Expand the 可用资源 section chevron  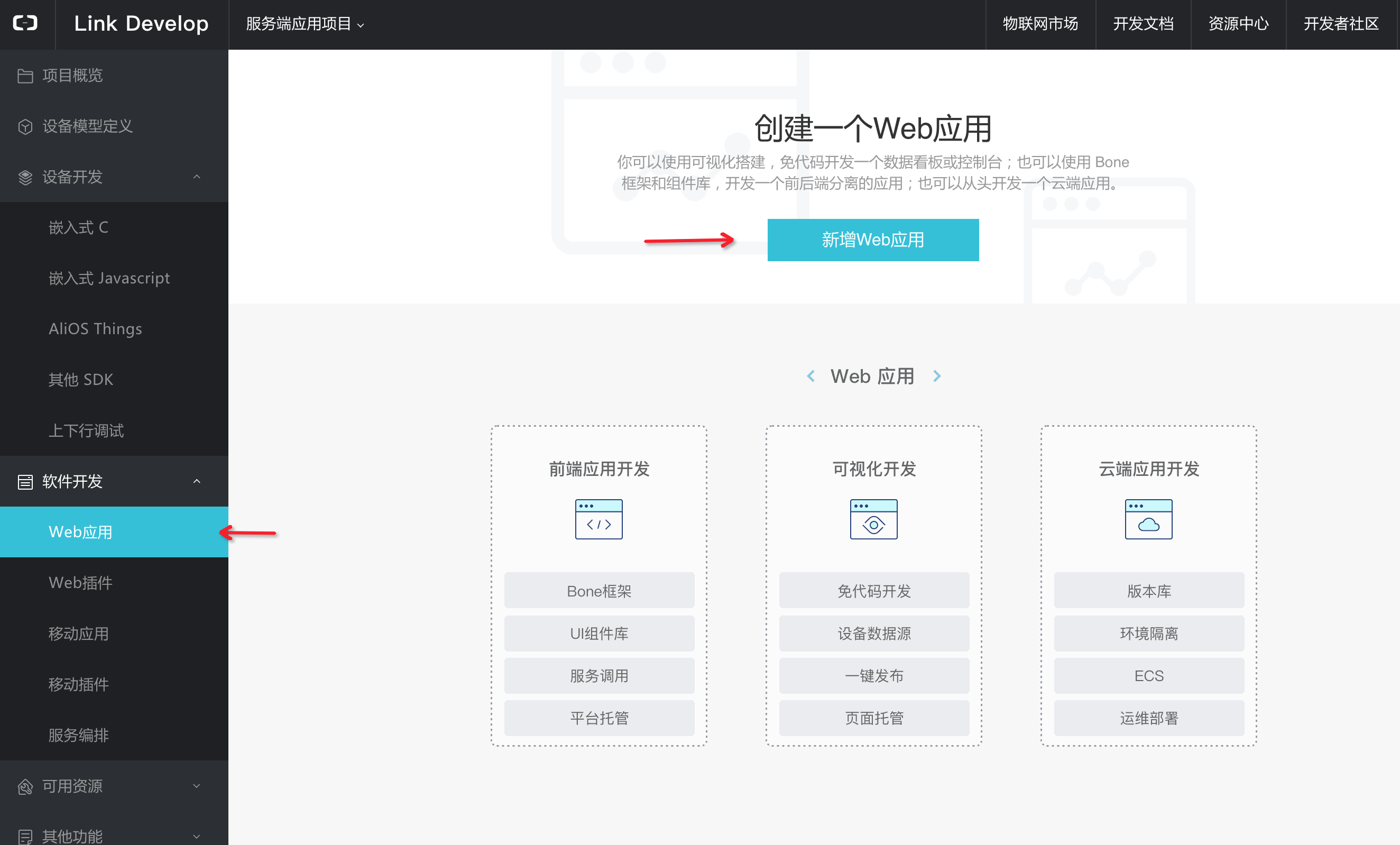click(x=197, y=786)
